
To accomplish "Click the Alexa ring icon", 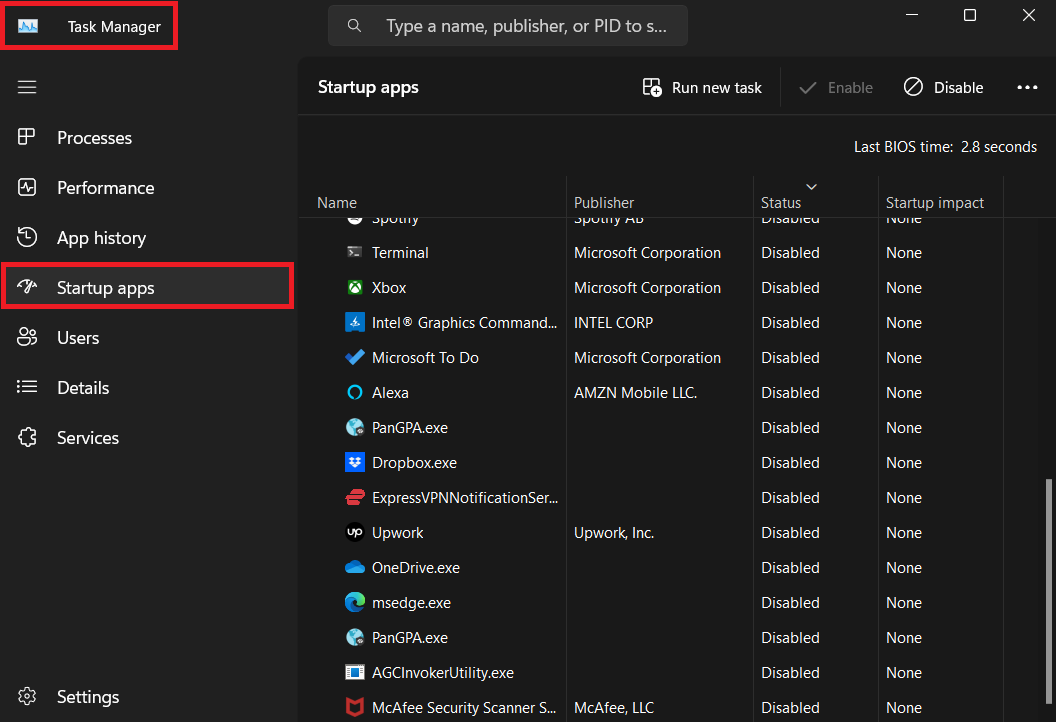I will coord(354,392).
